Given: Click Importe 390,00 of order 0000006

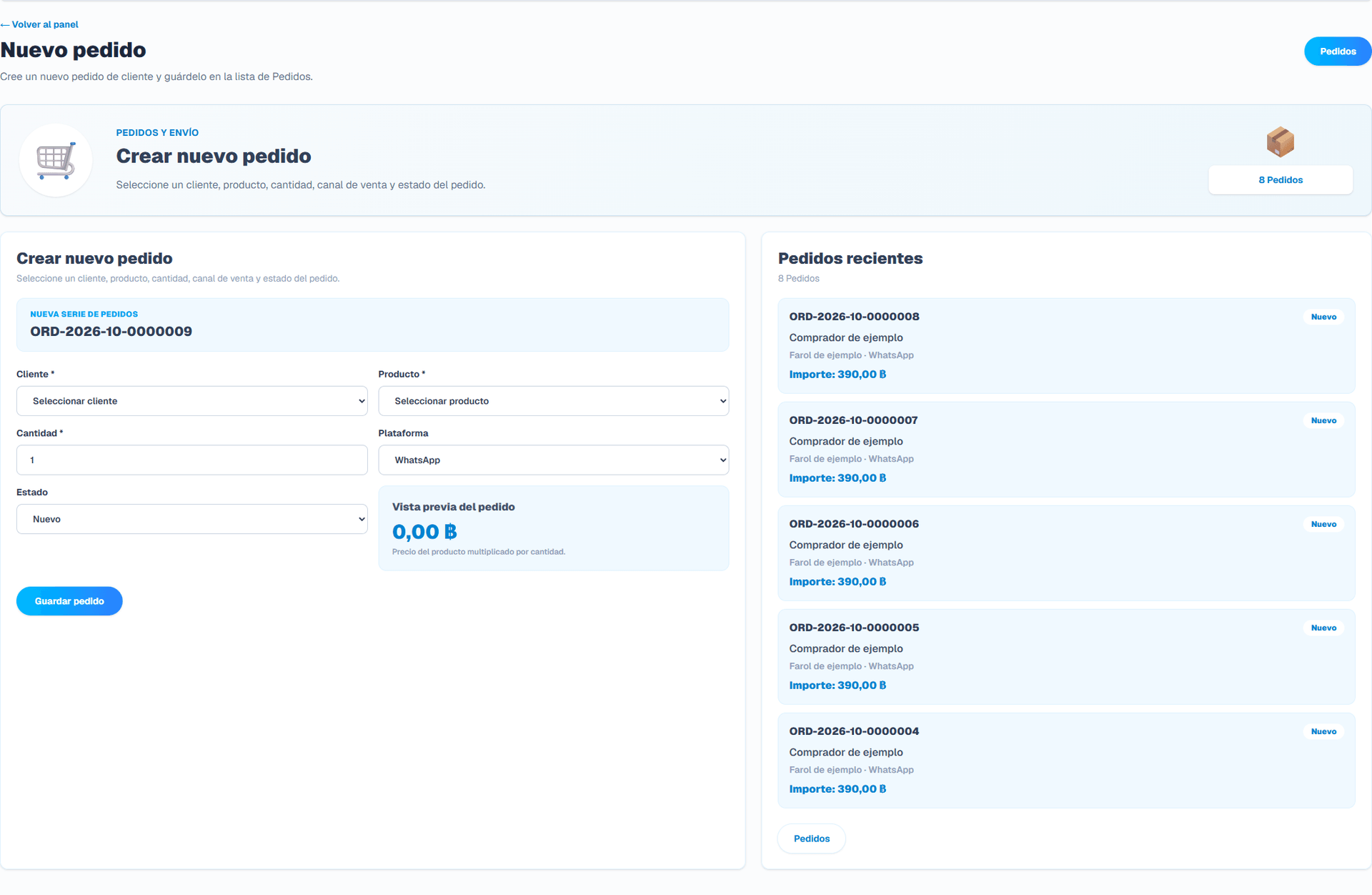Looking at the screenshot, I should coord(837,582).
